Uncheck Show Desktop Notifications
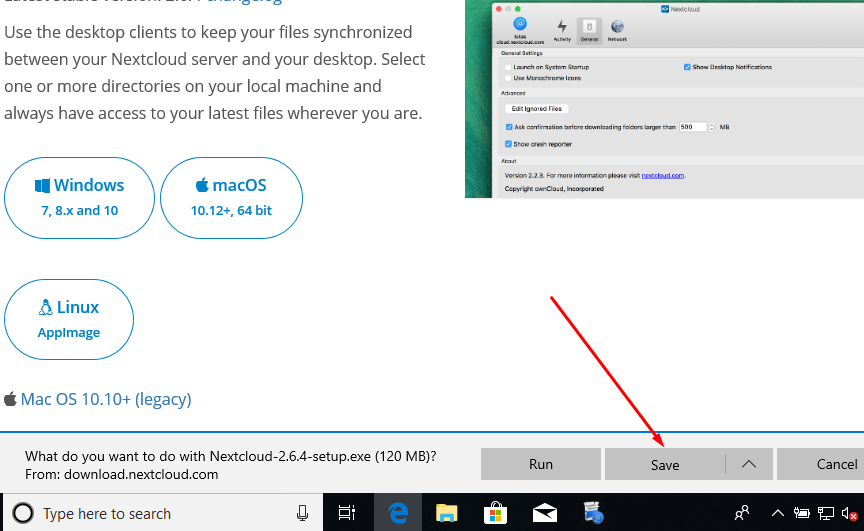864x531 pixels. [687, 67]
